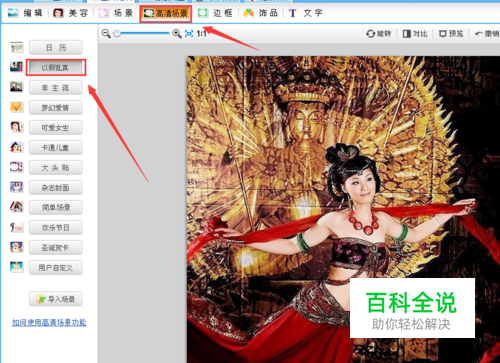Switch to the 饰品 tab
Viewport: 500px width, 363px height.
(260, 13)
